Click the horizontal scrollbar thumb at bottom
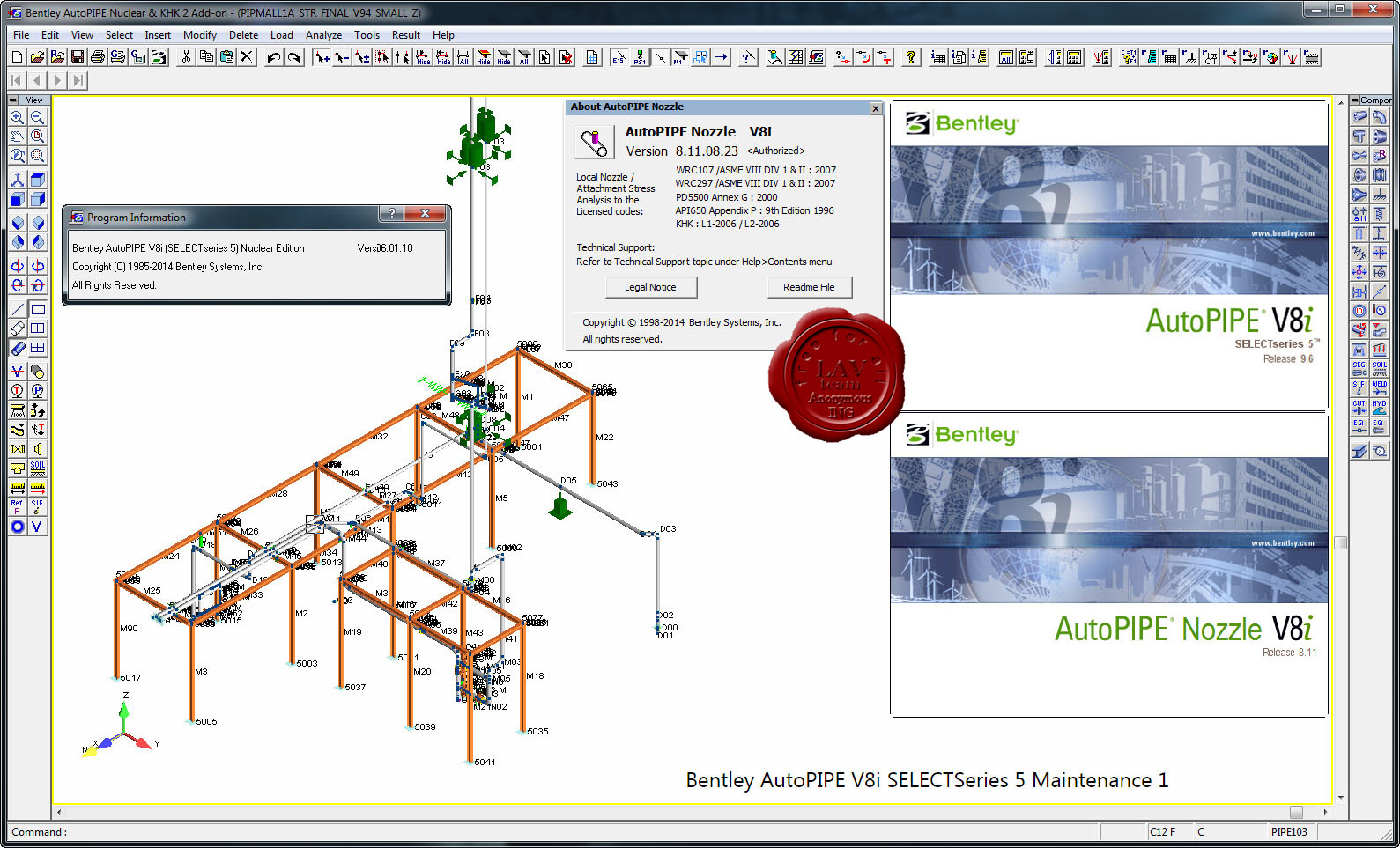1400x848 pixels. (1296, 812)
